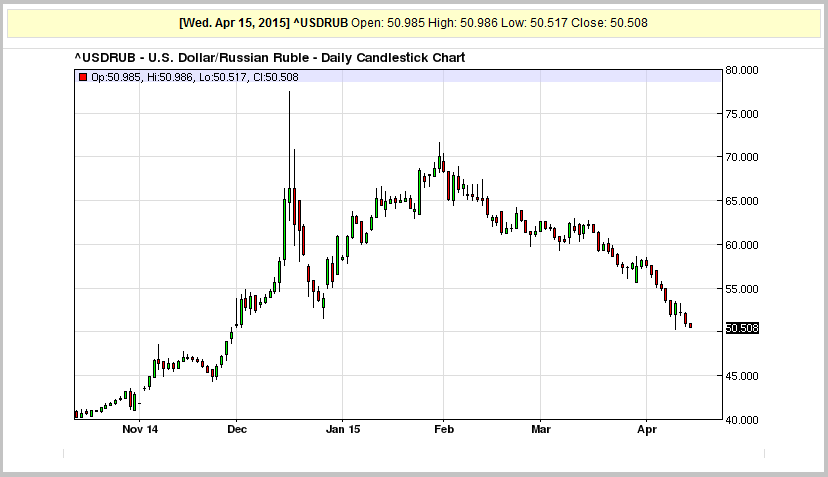The width and height of the screenshot is (828, 477).
Task: Click the 80.000 price axis label
Action: 741,70
